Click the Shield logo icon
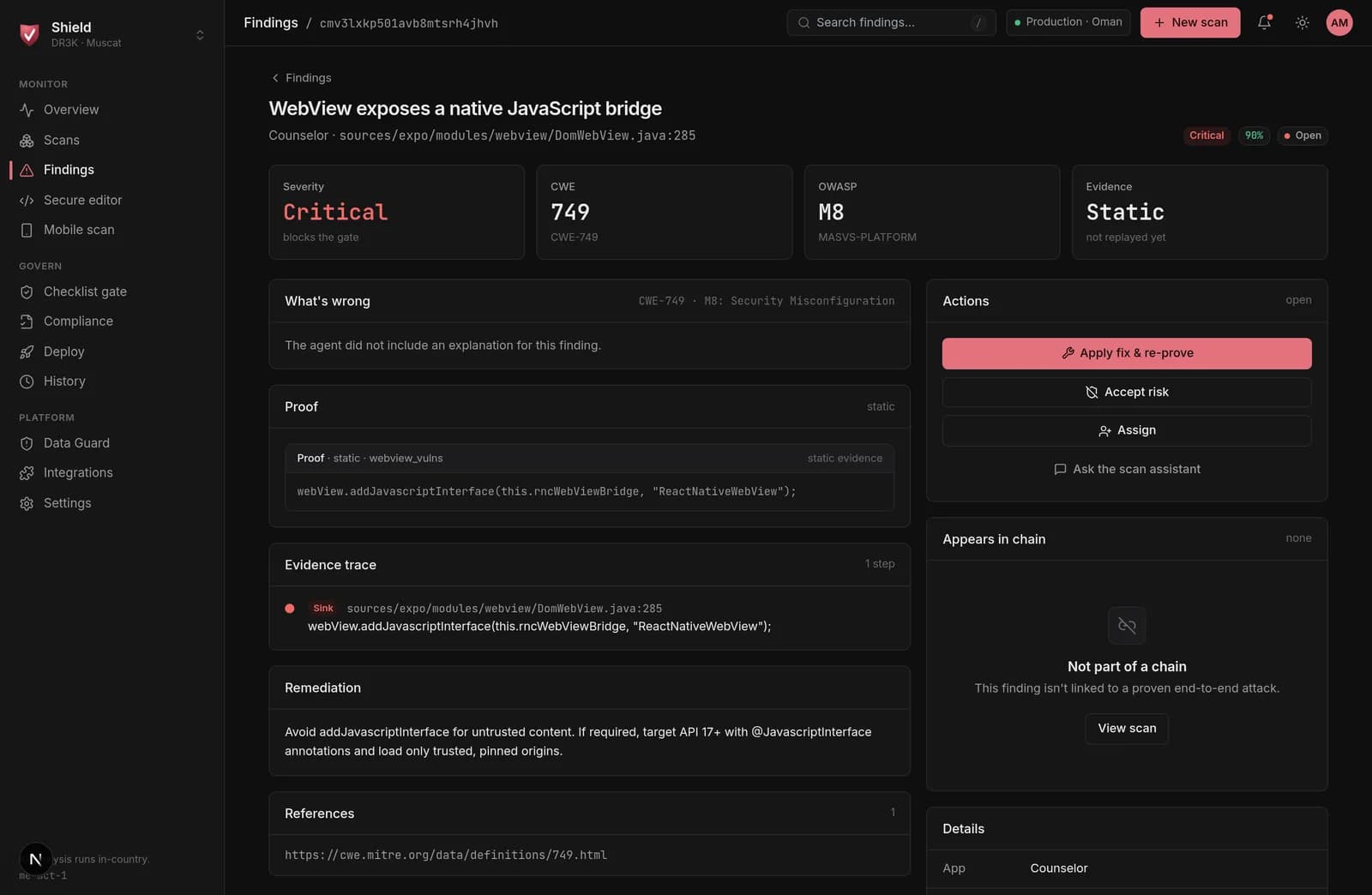Image resolution: width=1372 pixels, height=895 pixels. (x=29, y=34)
